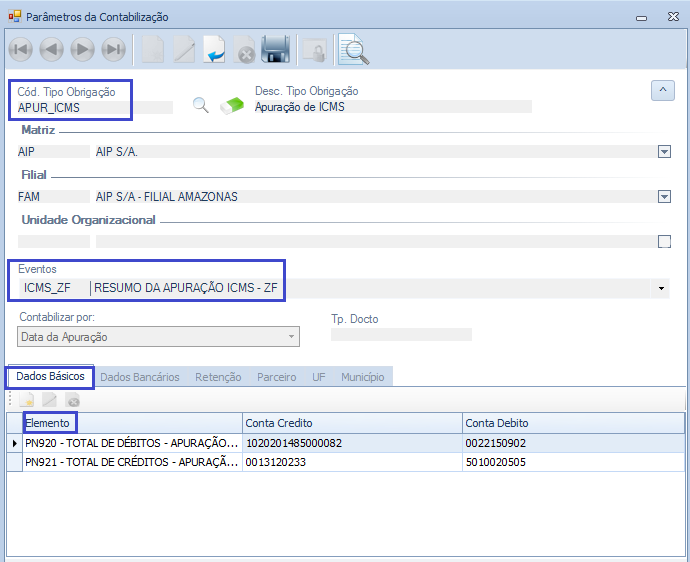Viewport: 690px width, 562px height.
Task: Click the undo blue arrow icon
Action: pos(214,49)
